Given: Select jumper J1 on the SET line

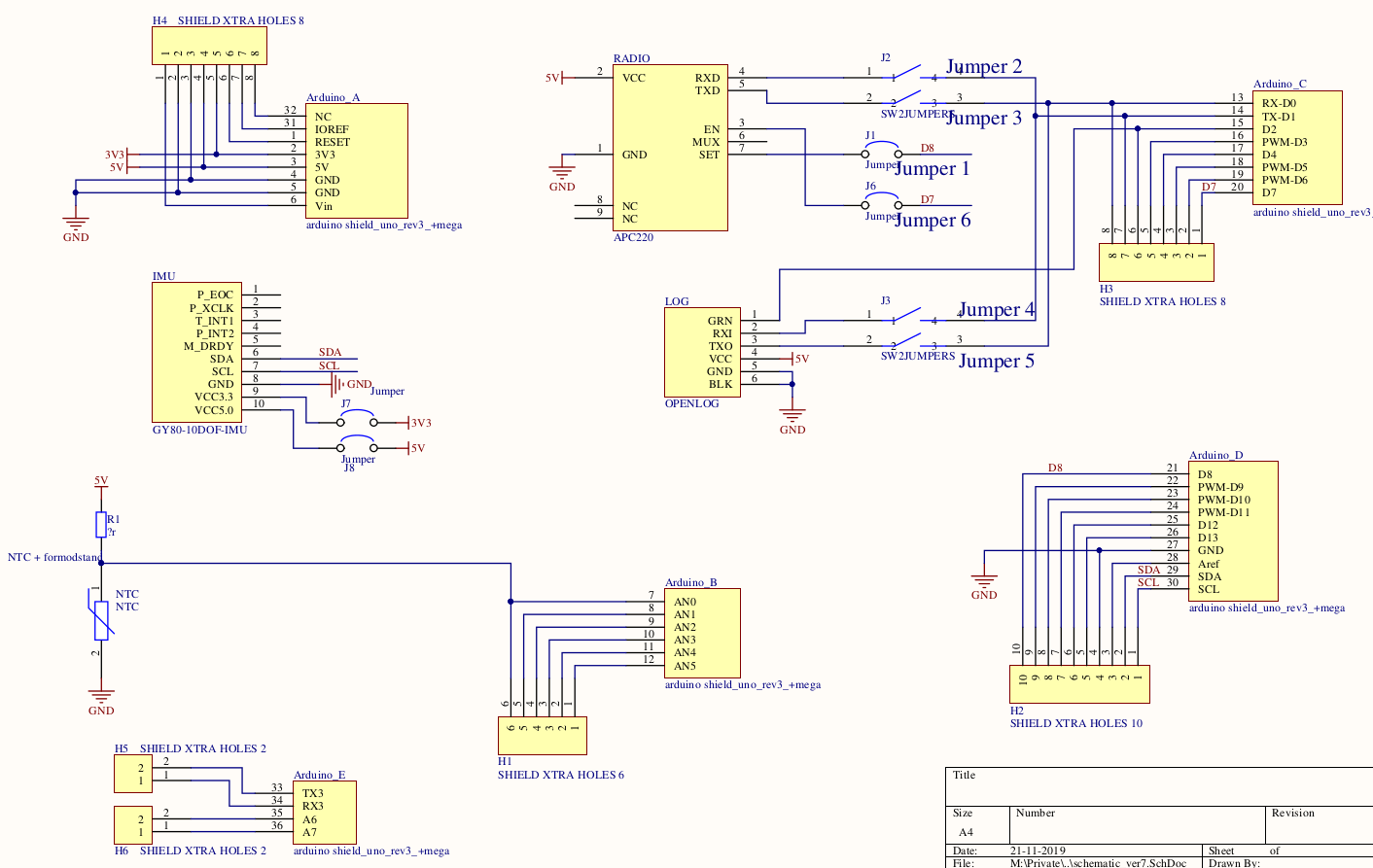Looking at the screenshot, I should (882, 153).
